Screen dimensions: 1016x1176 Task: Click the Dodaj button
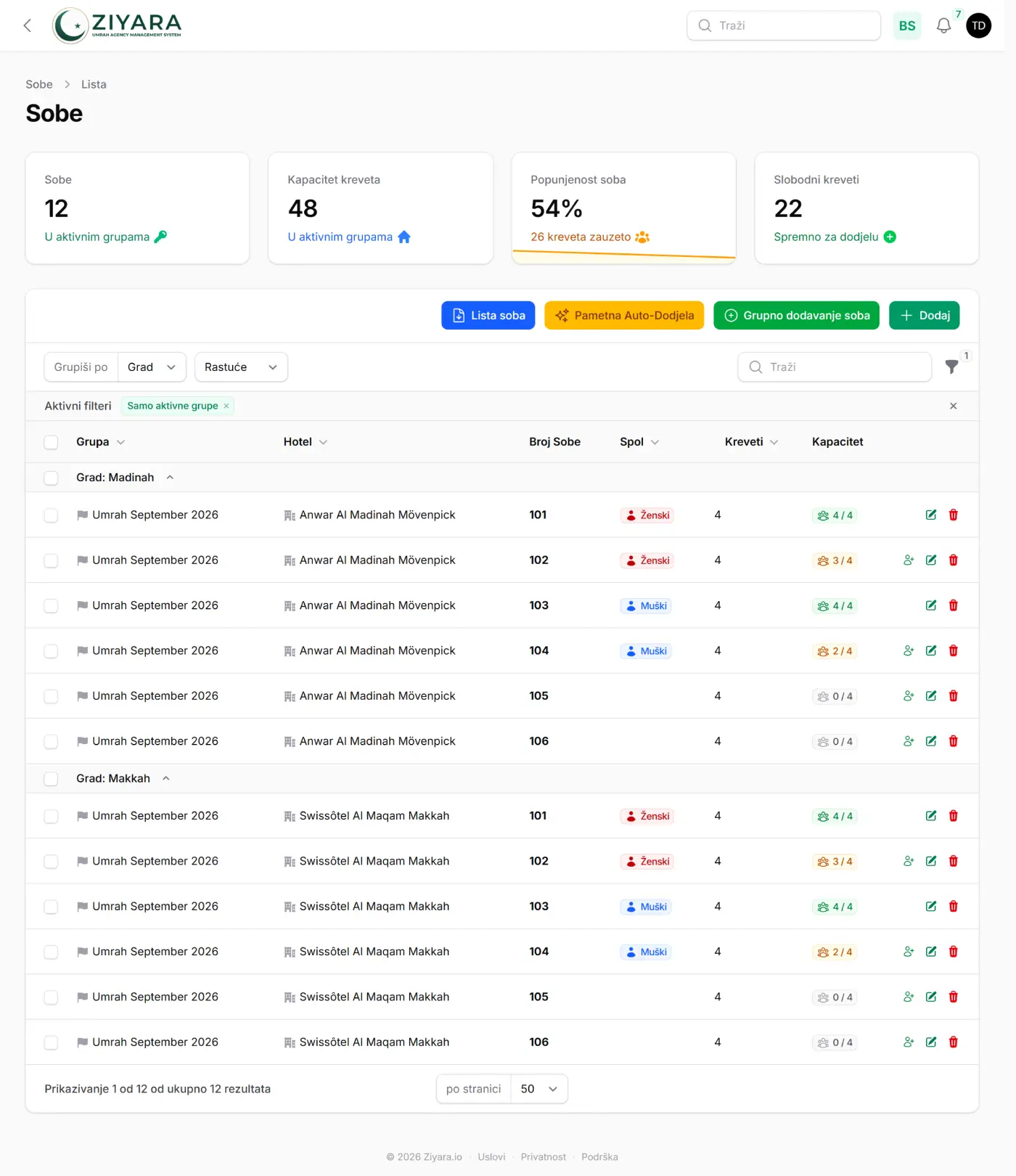point(924,315)
